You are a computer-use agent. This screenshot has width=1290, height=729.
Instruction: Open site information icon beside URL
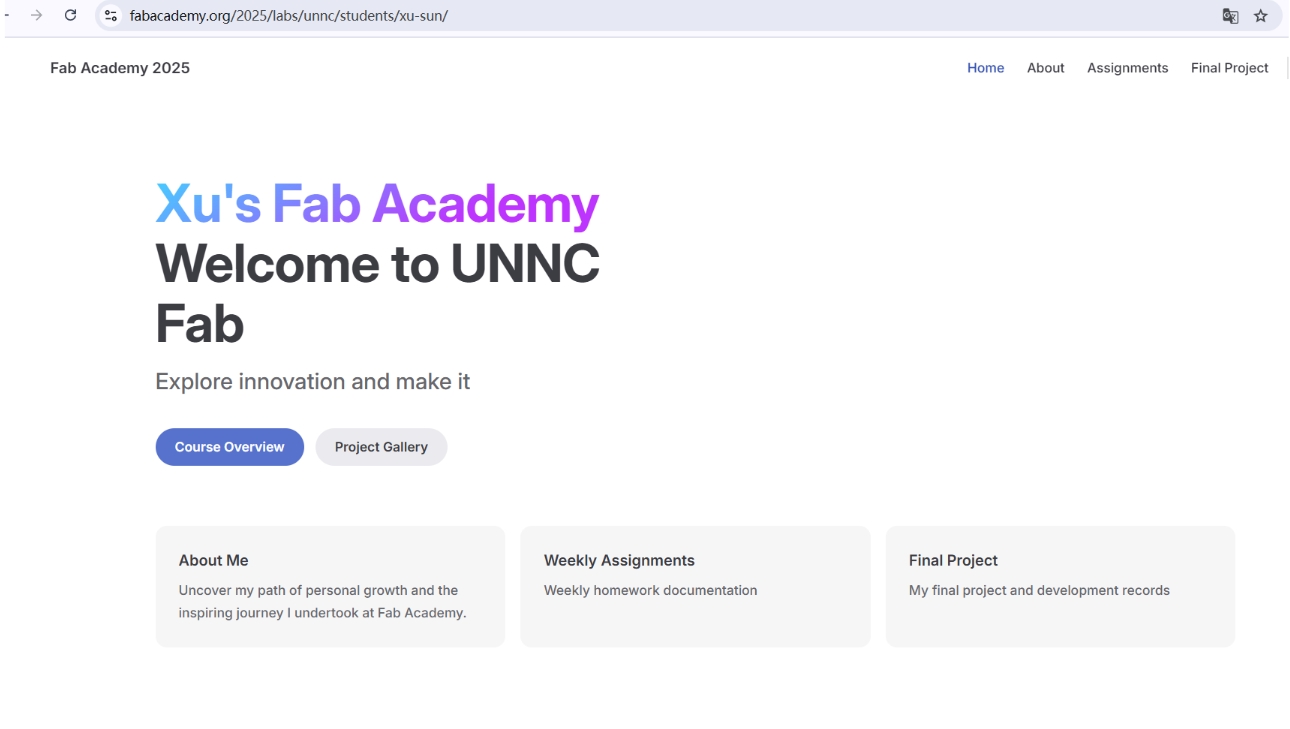pyautogui.click(x=111, y=15)
